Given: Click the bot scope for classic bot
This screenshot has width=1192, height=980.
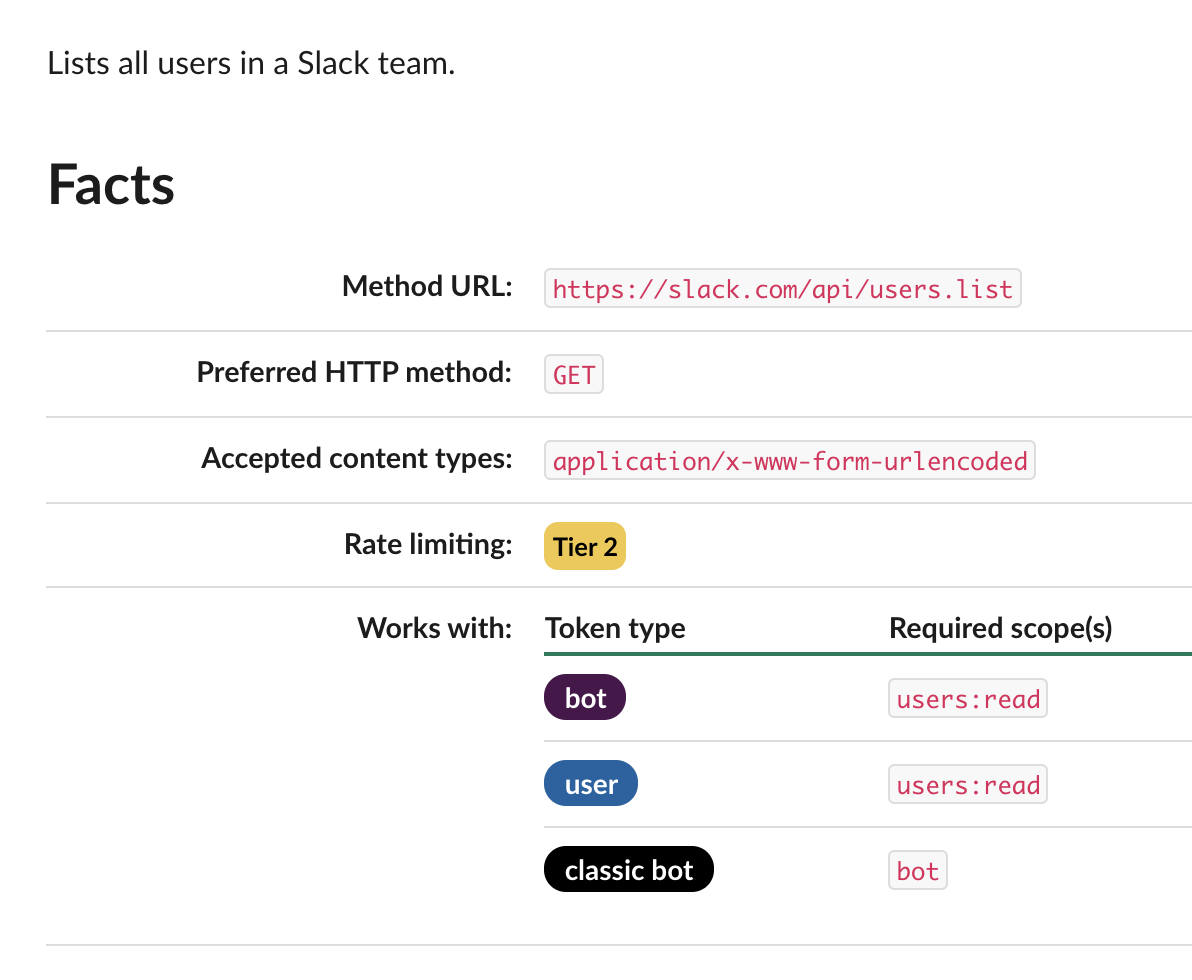Looking at the screenshot, I should pos(917,870).
